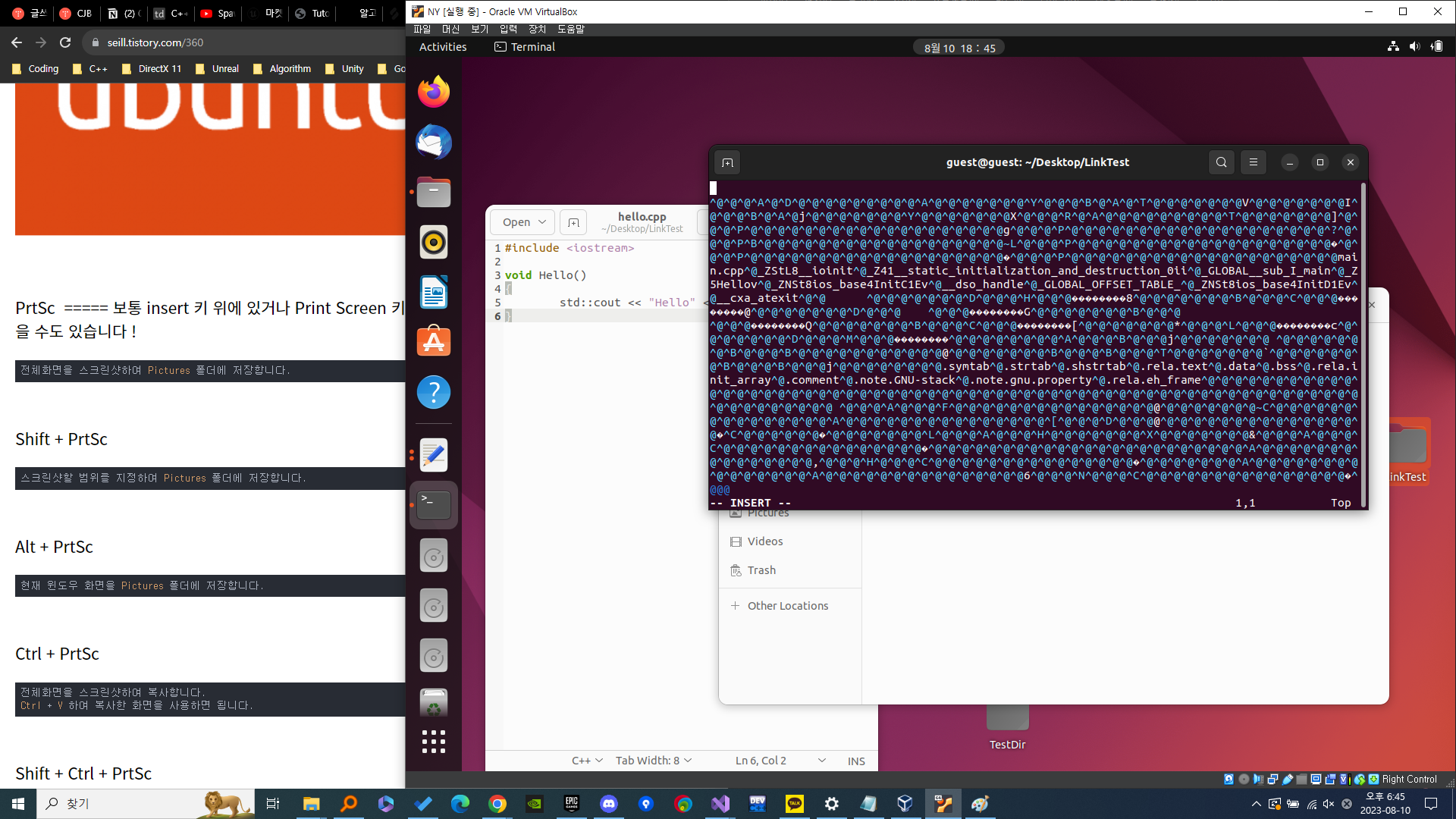This screenshot has height=819, width=1456.
Task: Expand the C++ language selector
Action: (587, 761)
